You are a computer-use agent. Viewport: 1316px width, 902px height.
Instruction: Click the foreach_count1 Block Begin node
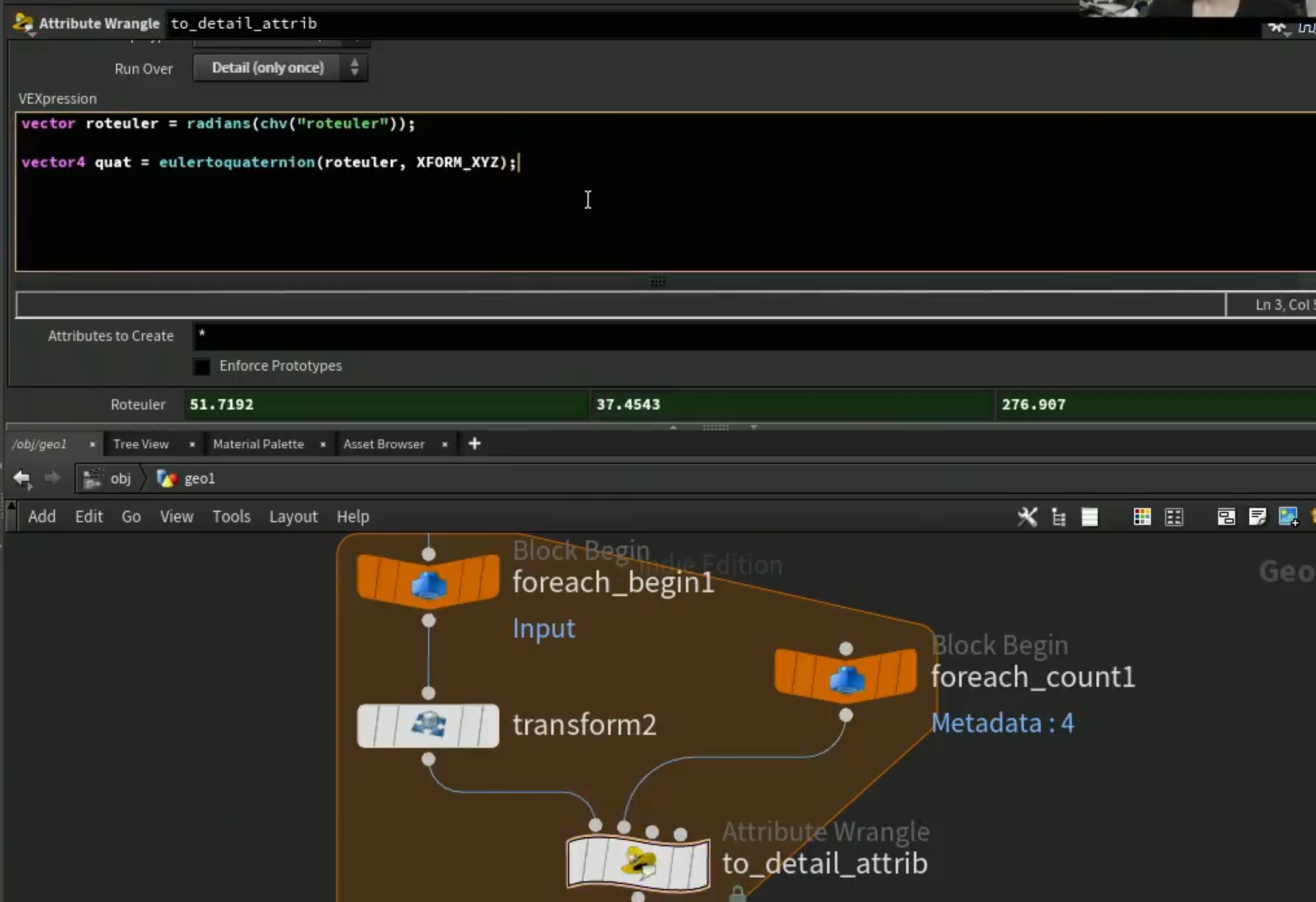(x=846, y=676)
